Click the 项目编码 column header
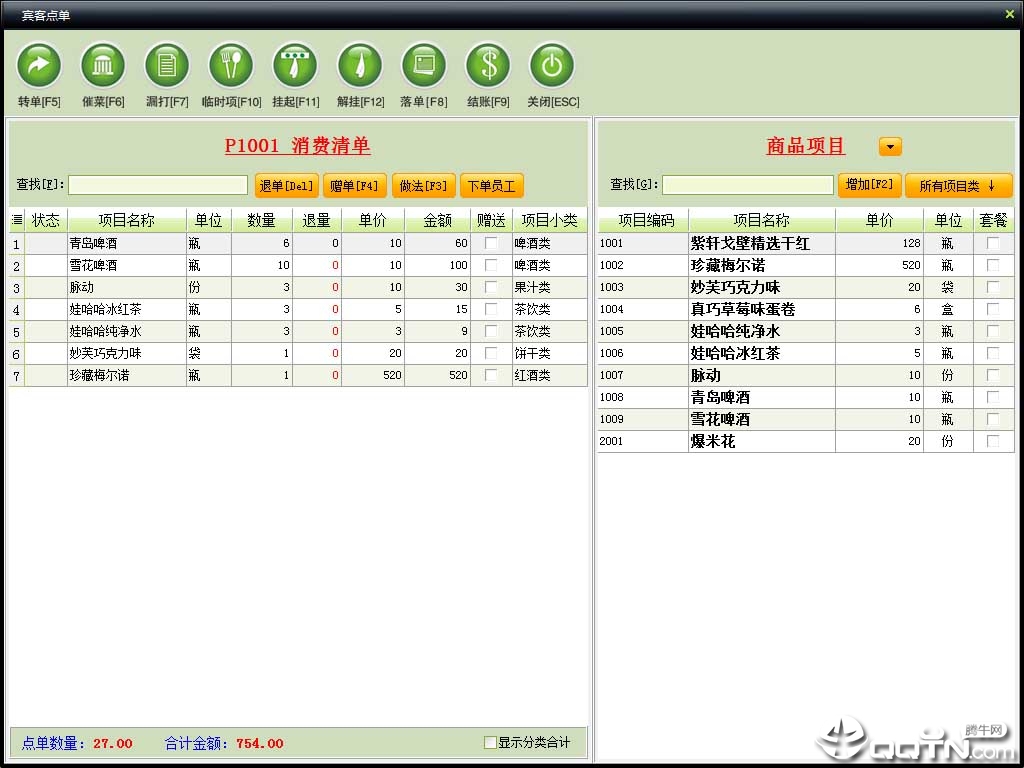Image resolution: width=1024 pixels, height=768 pixels. point(643,220)
